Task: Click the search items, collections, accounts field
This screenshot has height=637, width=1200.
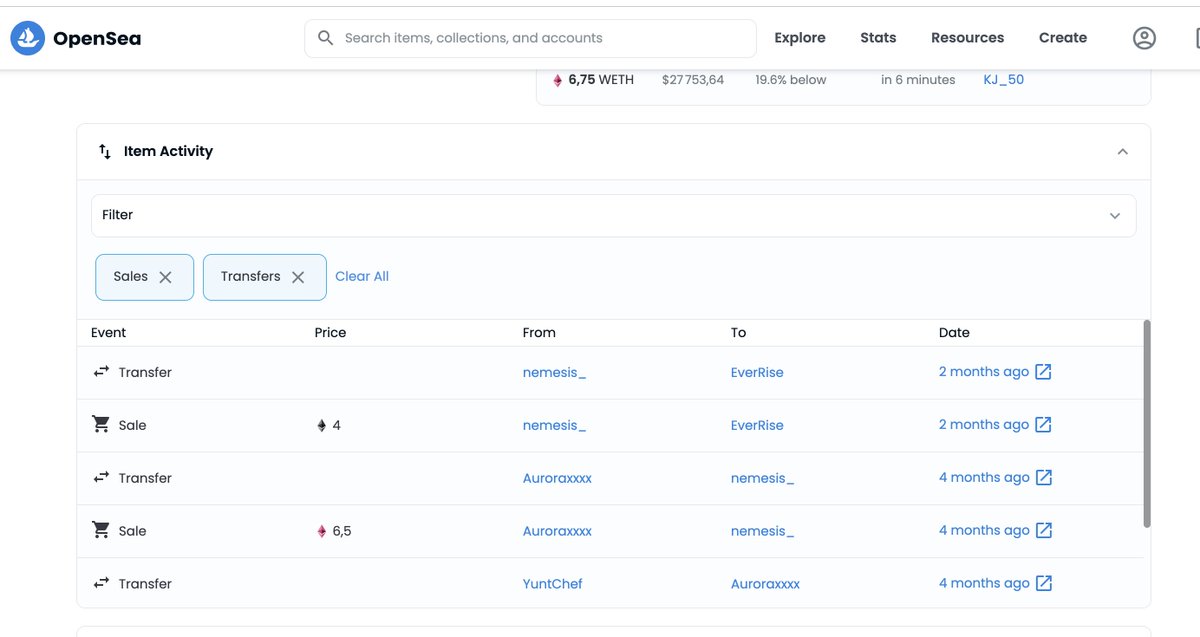Action: click(x=530, y=38)
